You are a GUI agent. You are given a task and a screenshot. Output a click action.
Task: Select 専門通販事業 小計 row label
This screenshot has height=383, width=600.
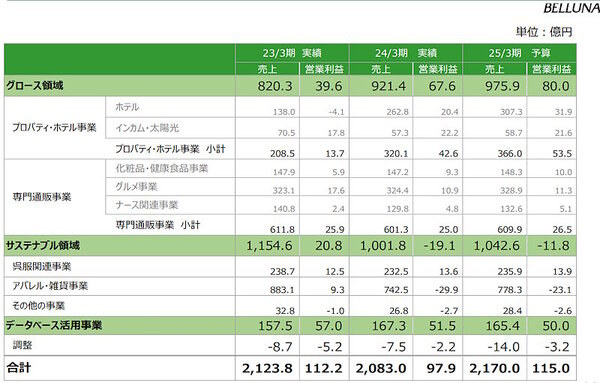pyautogui.click(x=158, y=225)
